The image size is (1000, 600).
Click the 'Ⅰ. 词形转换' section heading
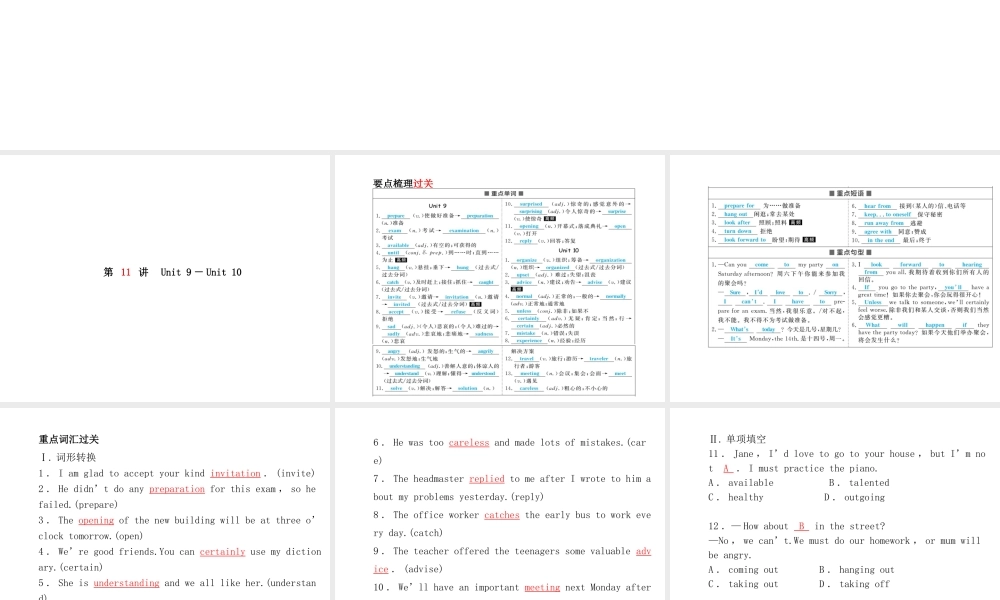click(68, 457)
